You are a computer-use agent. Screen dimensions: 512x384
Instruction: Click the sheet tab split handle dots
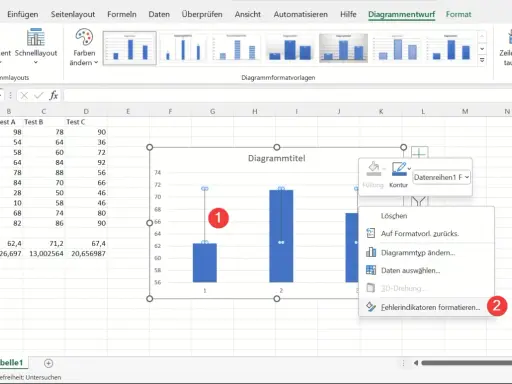403,363
